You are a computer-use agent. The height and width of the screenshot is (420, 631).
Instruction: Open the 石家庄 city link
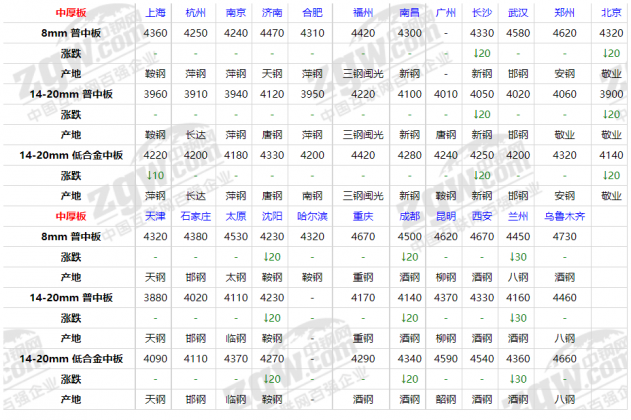click(x=197, y=216)
